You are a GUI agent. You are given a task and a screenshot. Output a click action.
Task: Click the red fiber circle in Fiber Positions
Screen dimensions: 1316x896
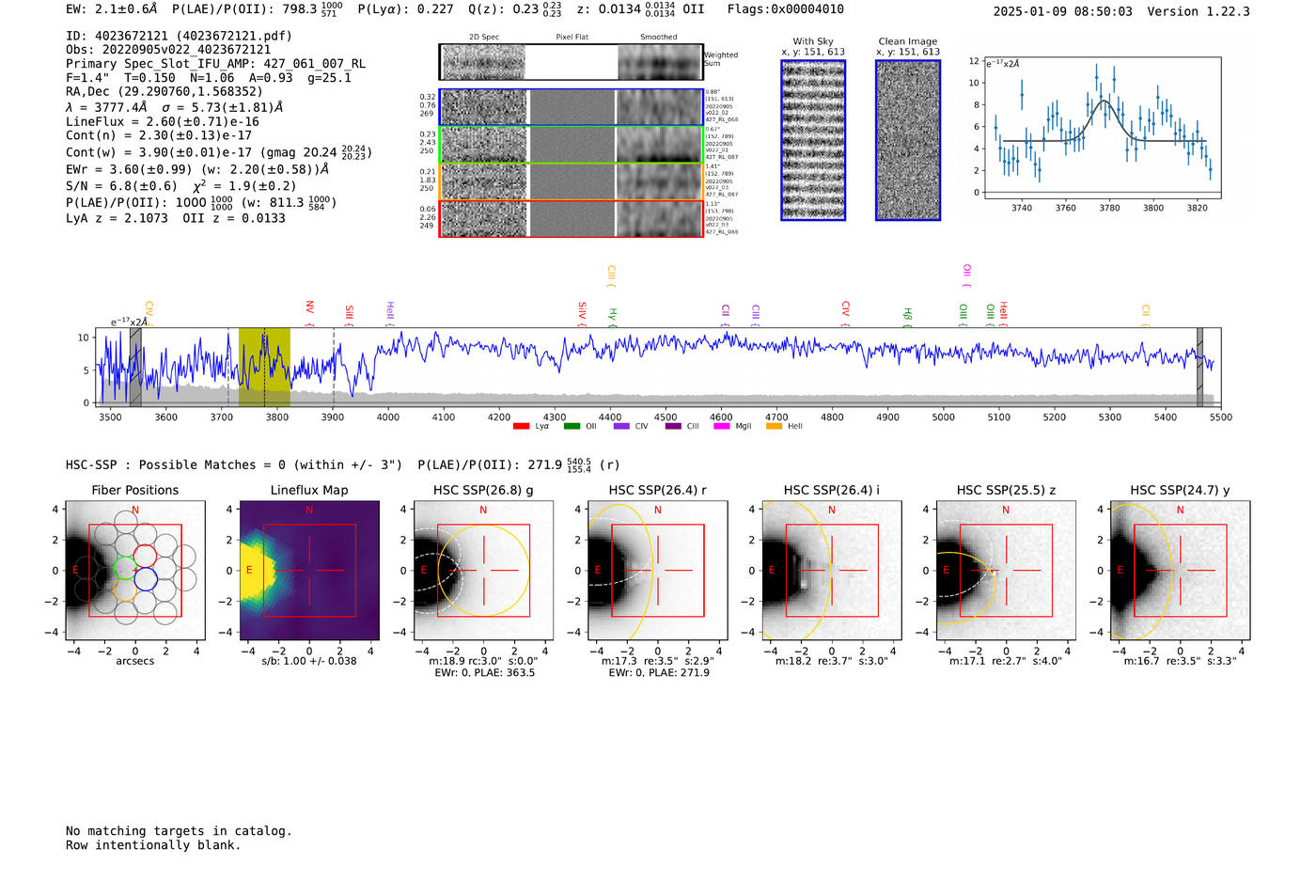tap(145, 555)
